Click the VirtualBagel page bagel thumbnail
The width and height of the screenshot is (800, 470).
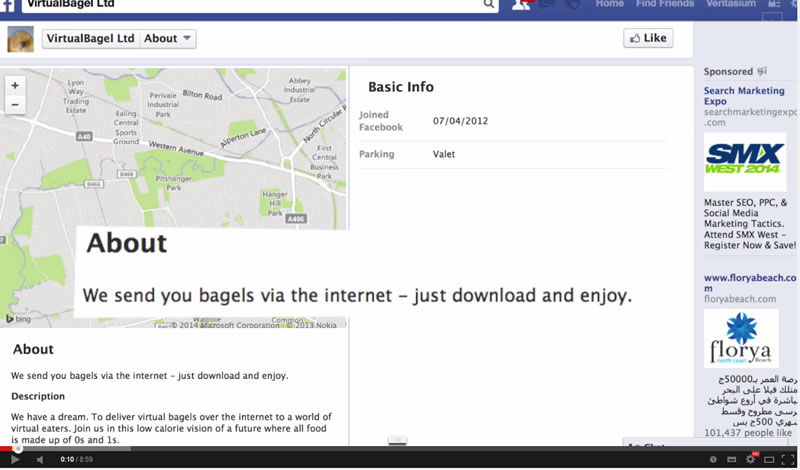20,39
